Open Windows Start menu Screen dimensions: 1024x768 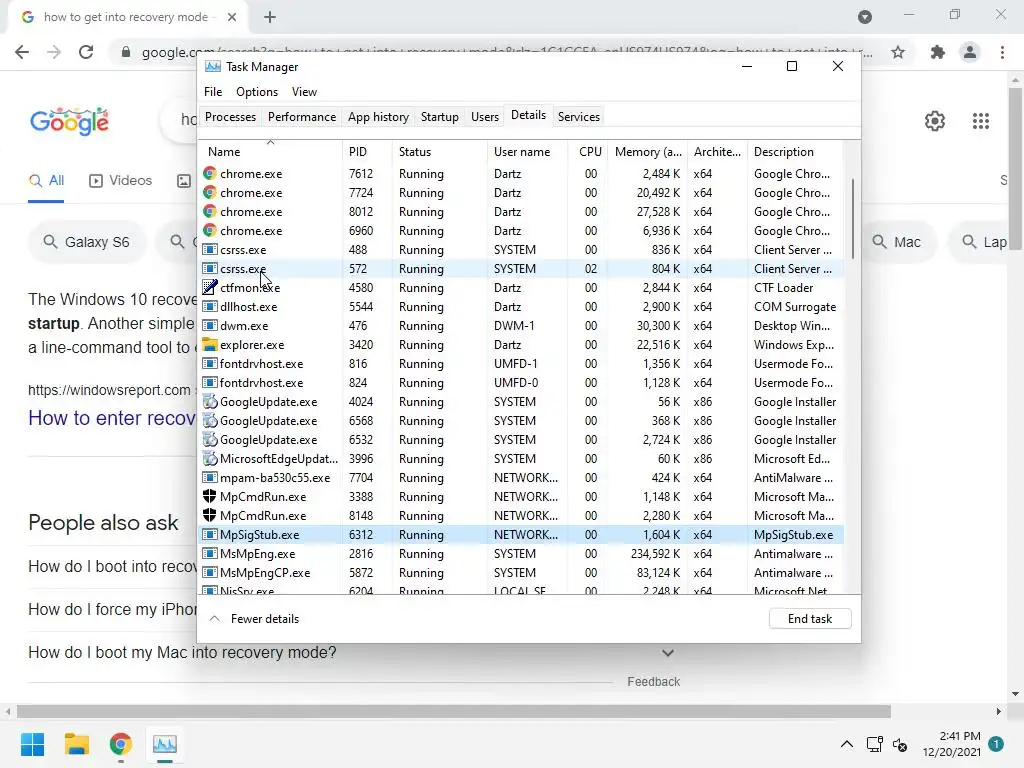tap(33, 744)
